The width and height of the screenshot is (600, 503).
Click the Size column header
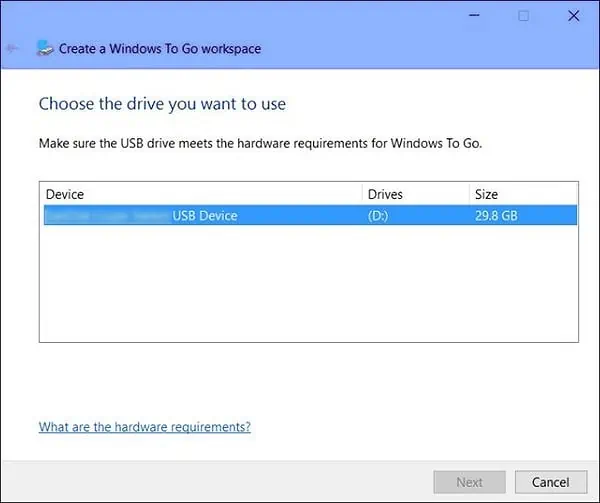pos(523,194)
